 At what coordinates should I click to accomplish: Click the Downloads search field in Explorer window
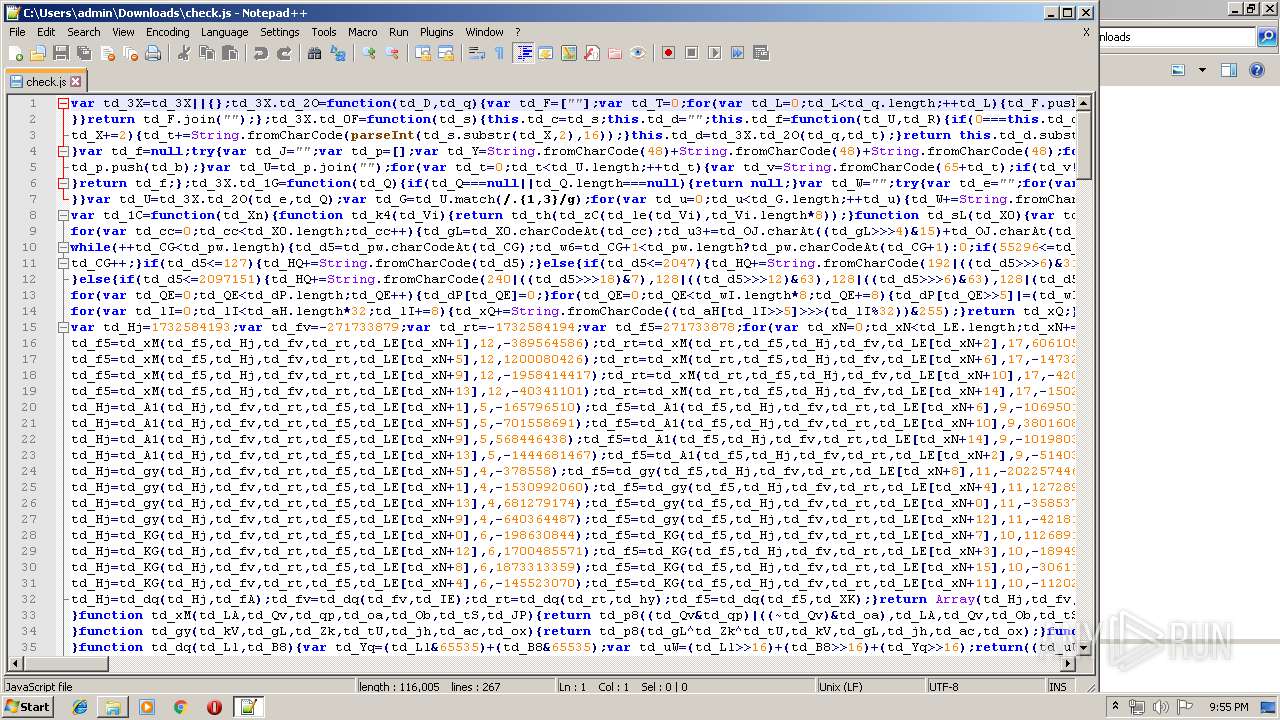pyautogui.click(x=1177, y=37)
